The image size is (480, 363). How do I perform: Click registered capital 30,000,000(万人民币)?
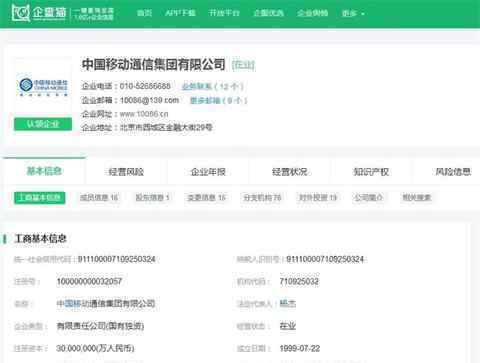point(95,348)
